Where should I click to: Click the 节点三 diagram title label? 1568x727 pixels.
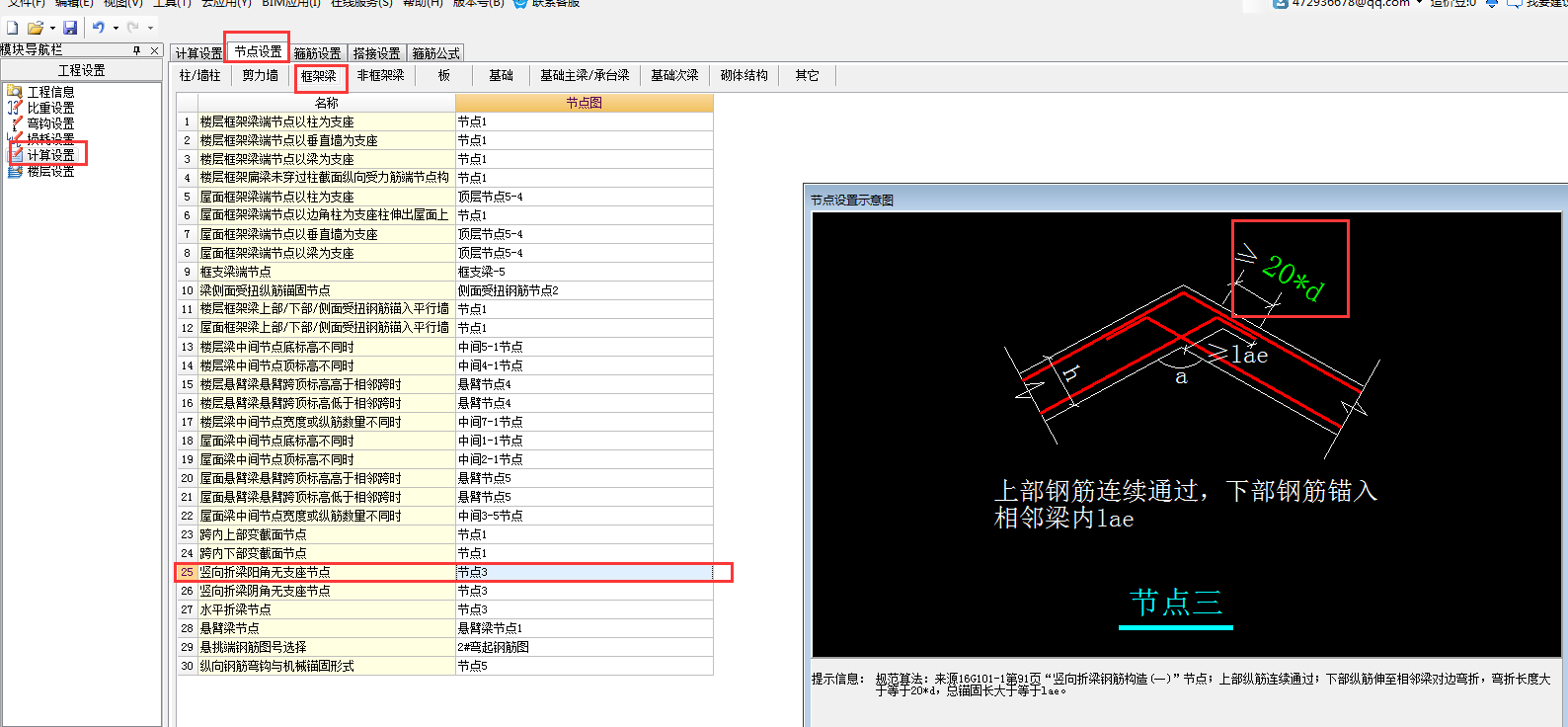(x=1175, y=603)
